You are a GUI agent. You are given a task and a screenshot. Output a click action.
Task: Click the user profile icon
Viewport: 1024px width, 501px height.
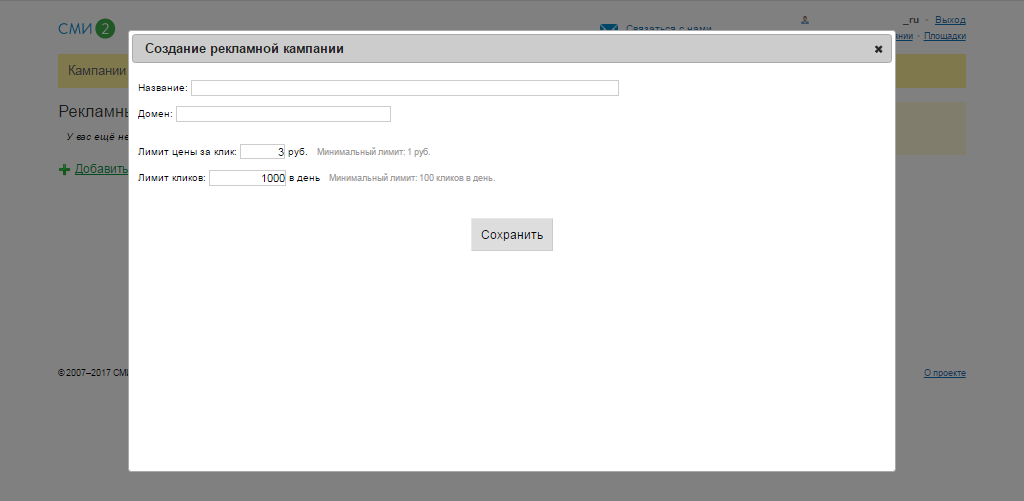[805, 20]
